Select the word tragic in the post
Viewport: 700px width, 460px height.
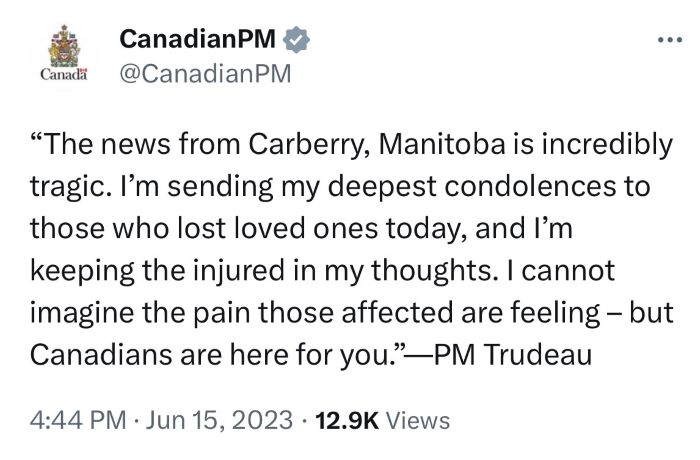click(71, 188)
